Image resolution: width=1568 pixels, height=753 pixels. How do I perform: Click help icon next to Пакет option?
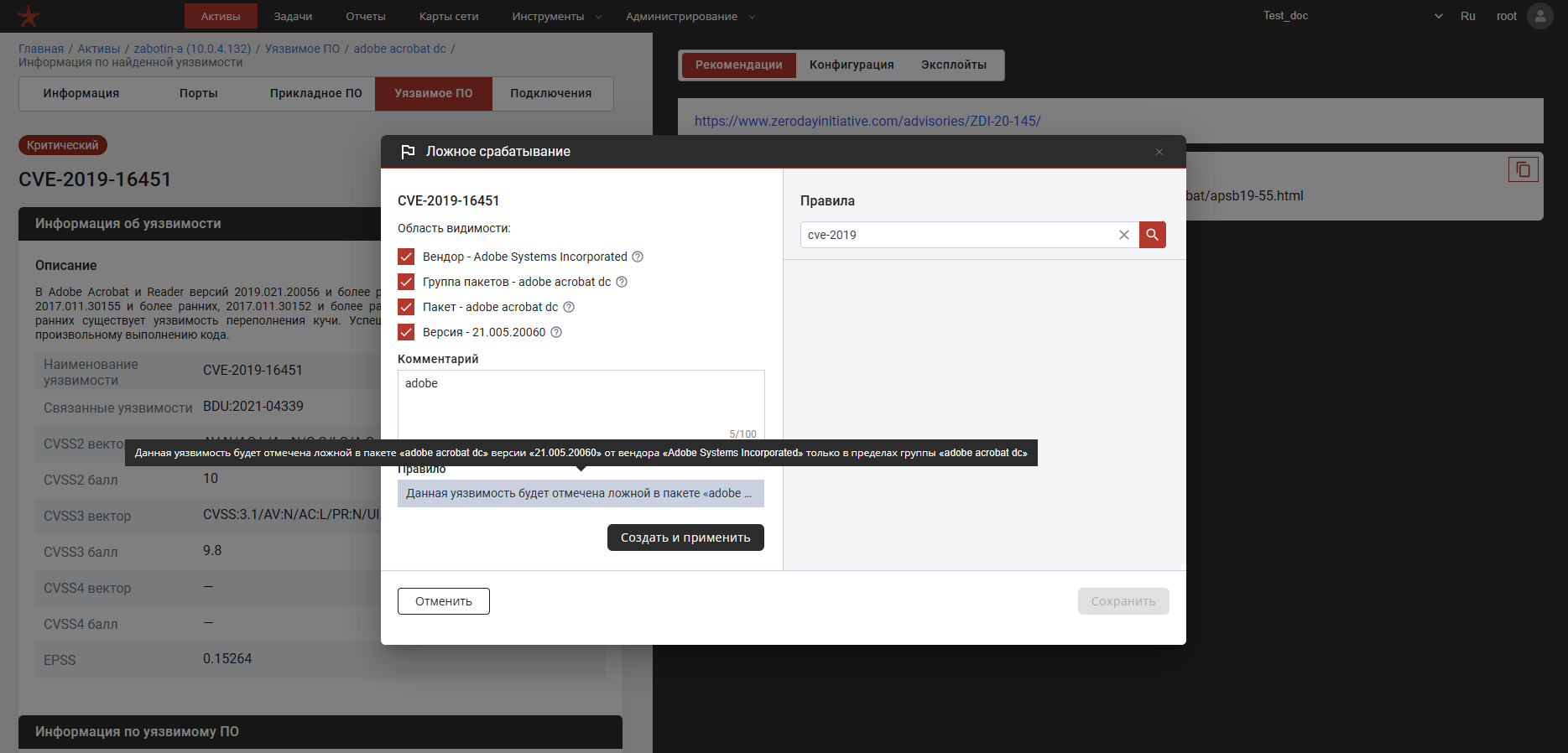(569, 307)
